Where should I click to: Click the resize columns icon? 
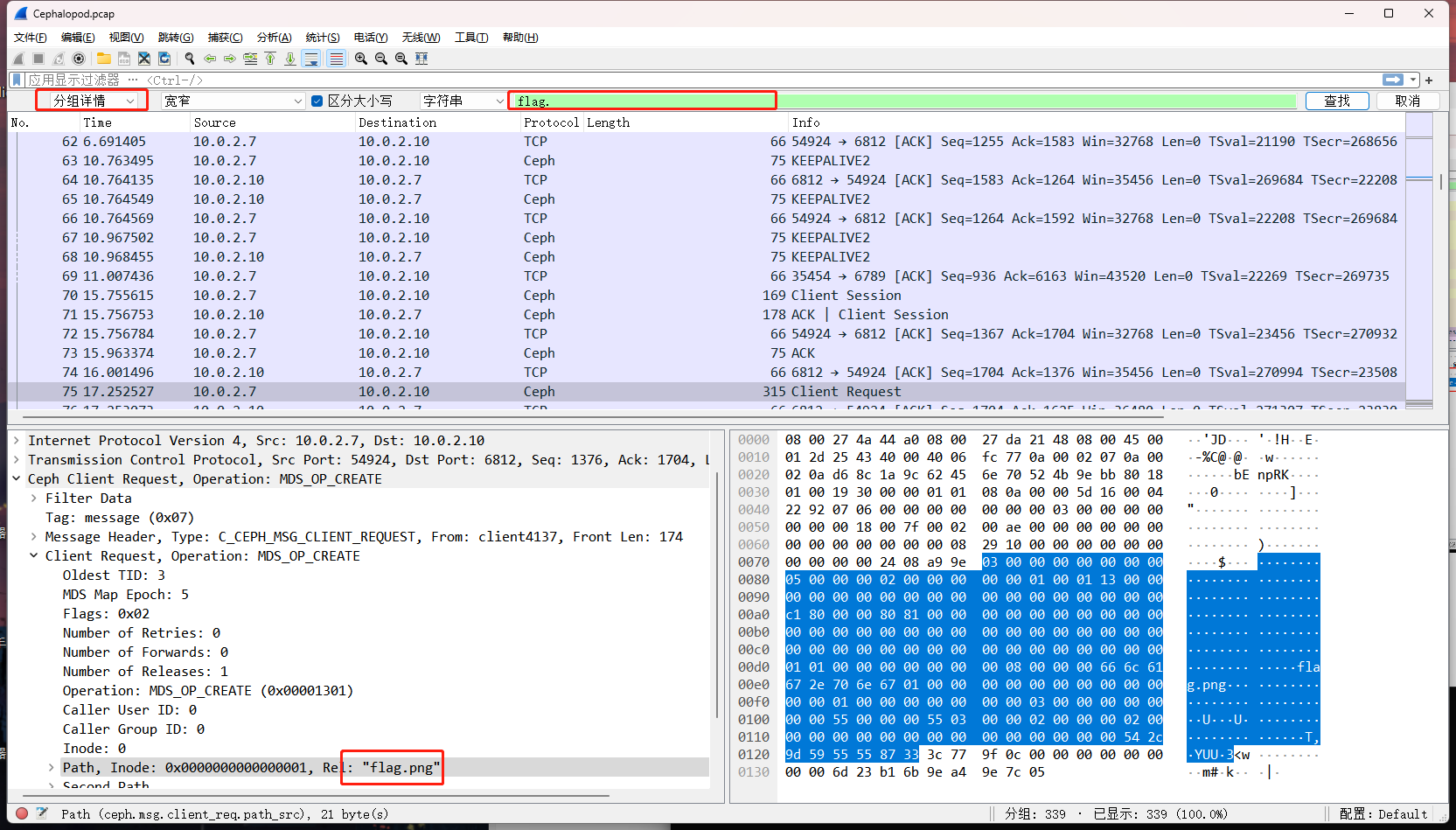point(421,59)
